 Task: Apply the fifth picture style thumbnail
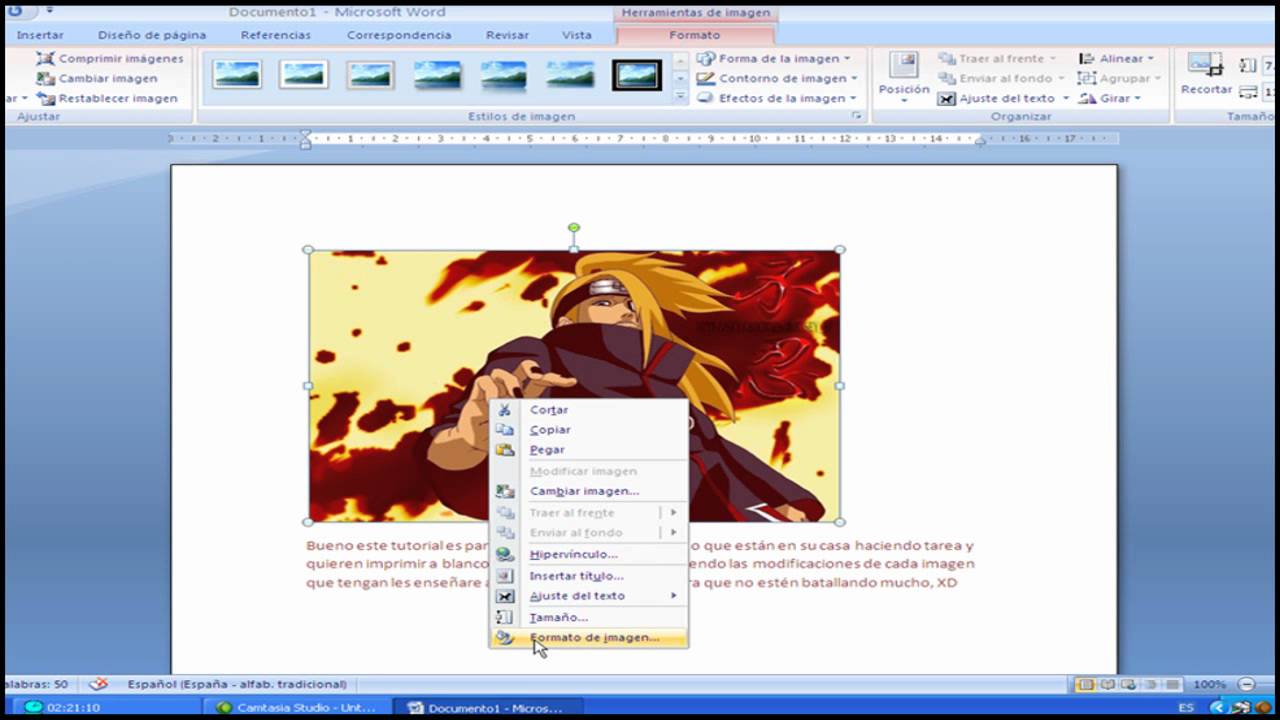click(x=503, y=74)
